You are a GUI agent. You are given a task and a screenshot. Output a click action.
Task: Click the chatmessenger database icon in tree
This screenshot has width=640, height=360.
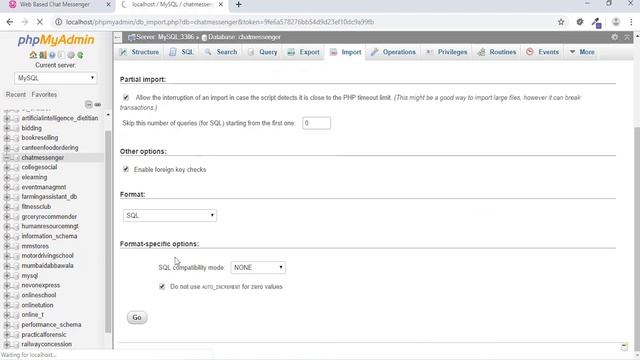pos(16,158)
